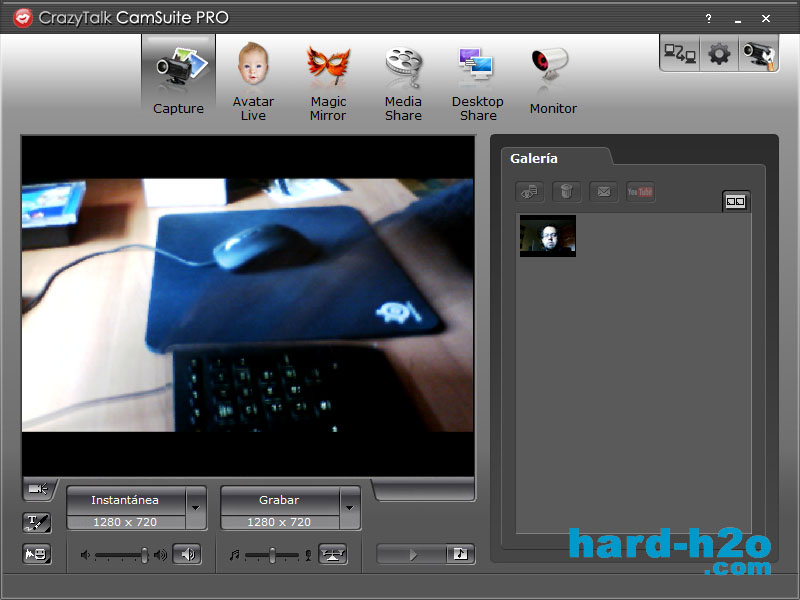Open Desktop Share mode

point(478,82)
